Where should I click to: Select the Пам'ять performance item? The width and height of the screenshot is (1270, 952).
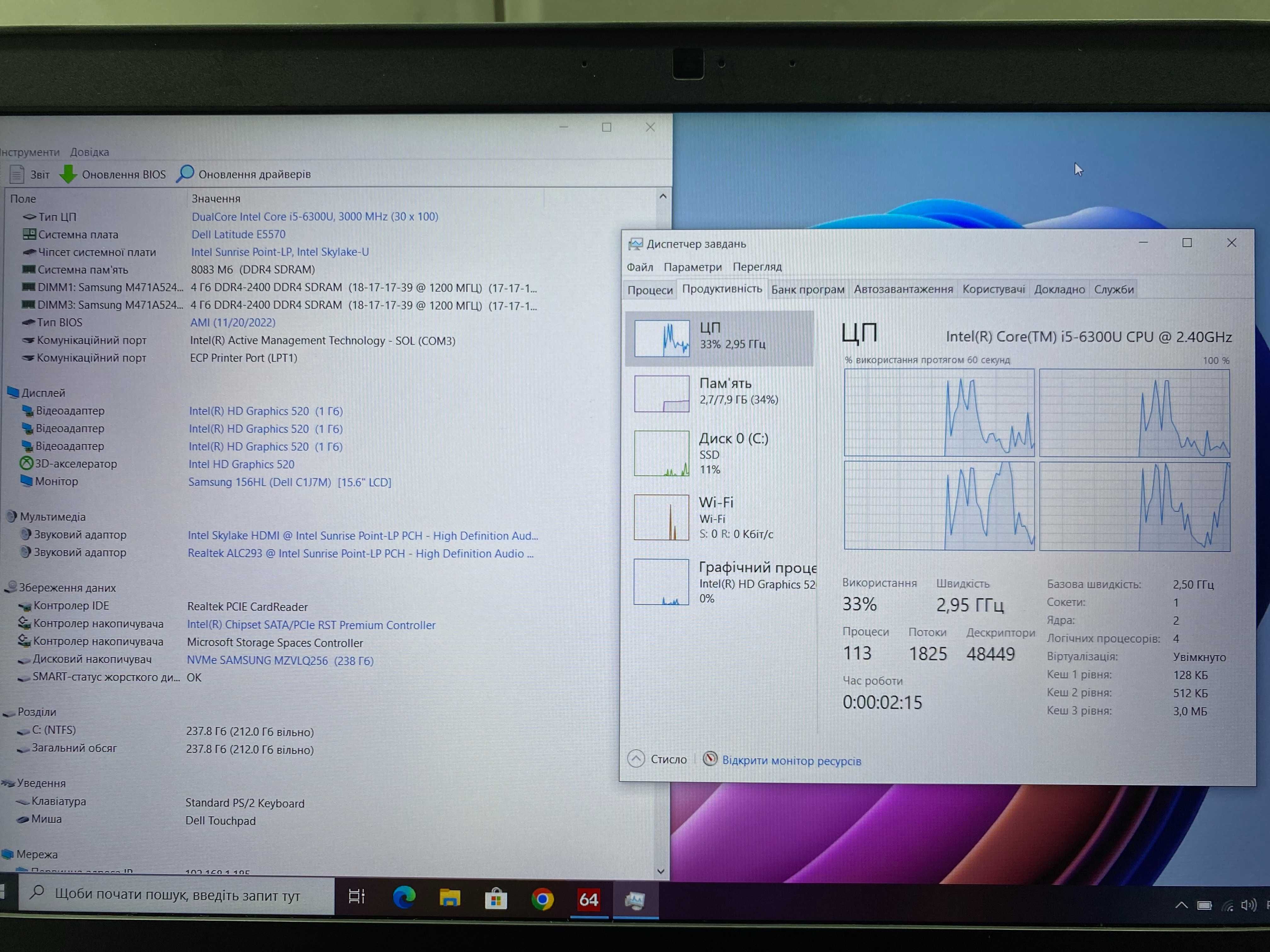pos(720,394)
